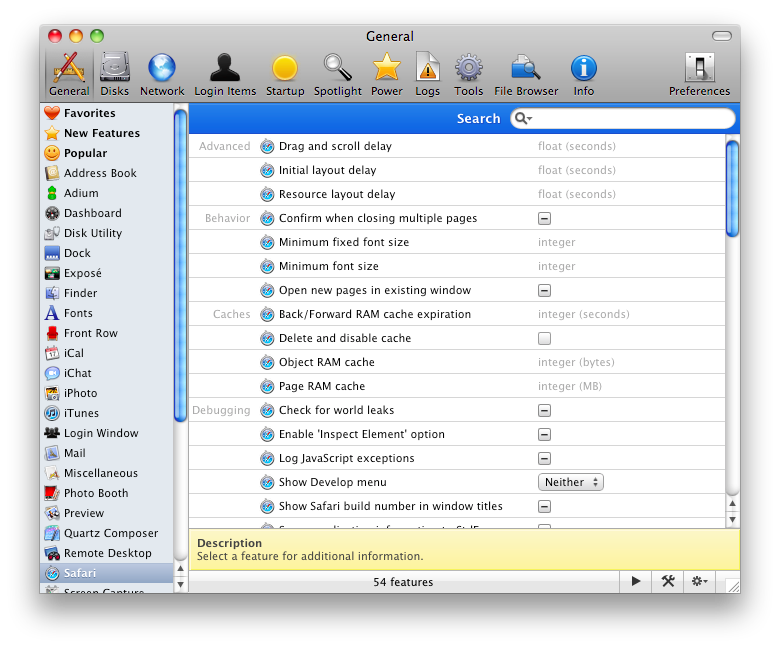Open the Logs toolbar section
780x648 pixels.
(427, 75)
